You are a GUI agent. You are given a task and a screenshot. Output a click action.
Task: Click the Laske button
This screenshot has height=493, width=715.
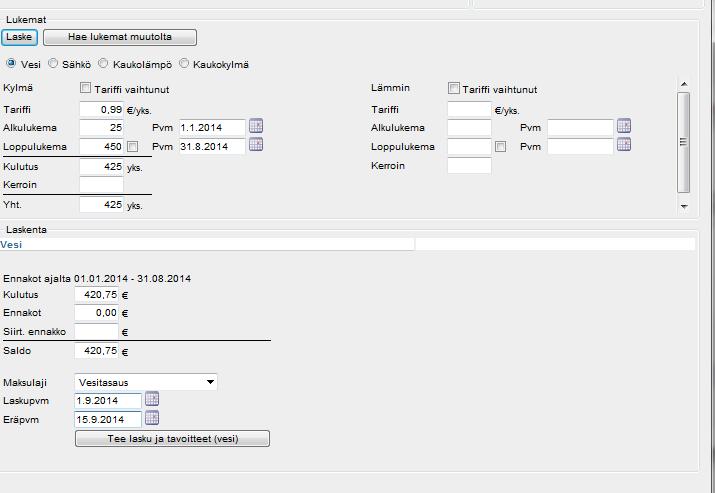point(19,37)
